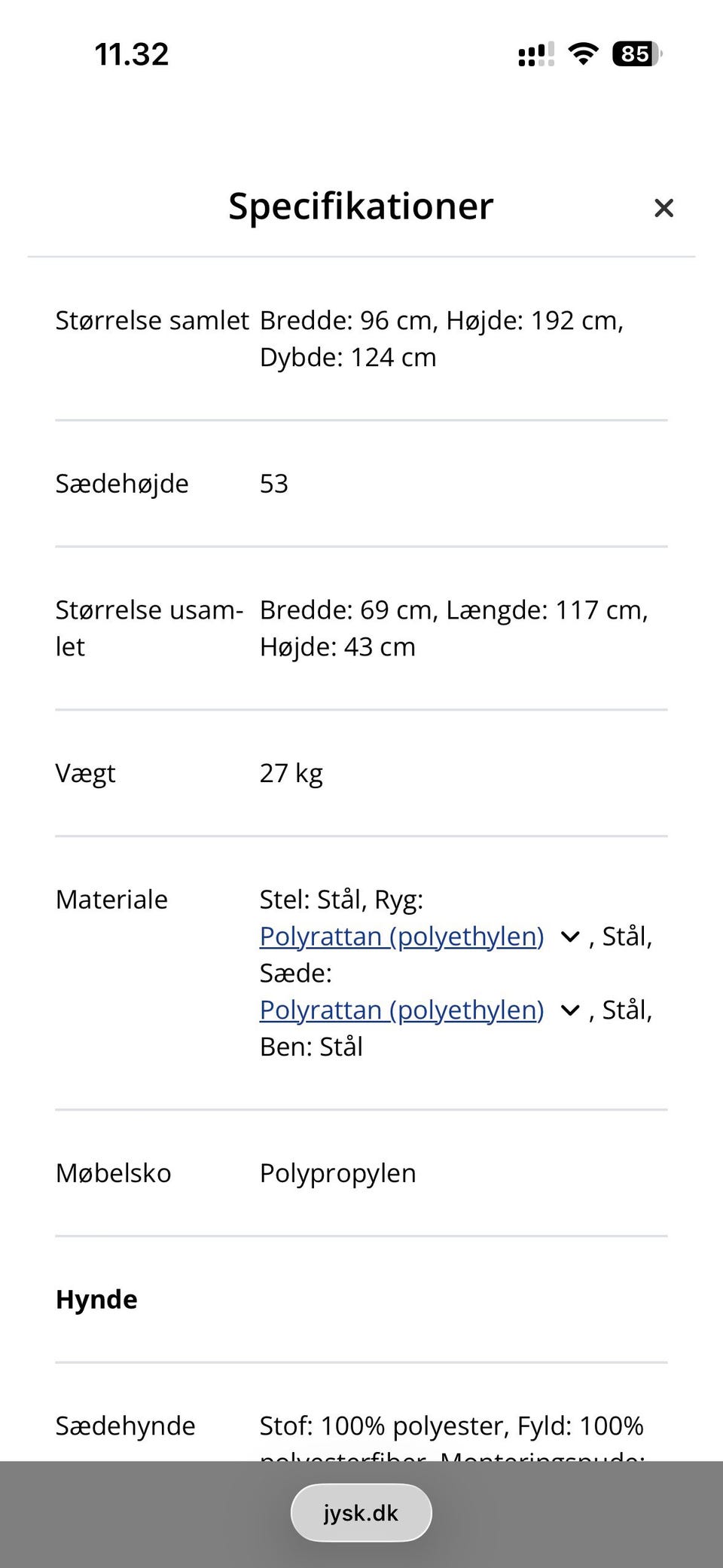
Task: Select the Sædehynde fabric description
Action: (x=452, y=1424)
